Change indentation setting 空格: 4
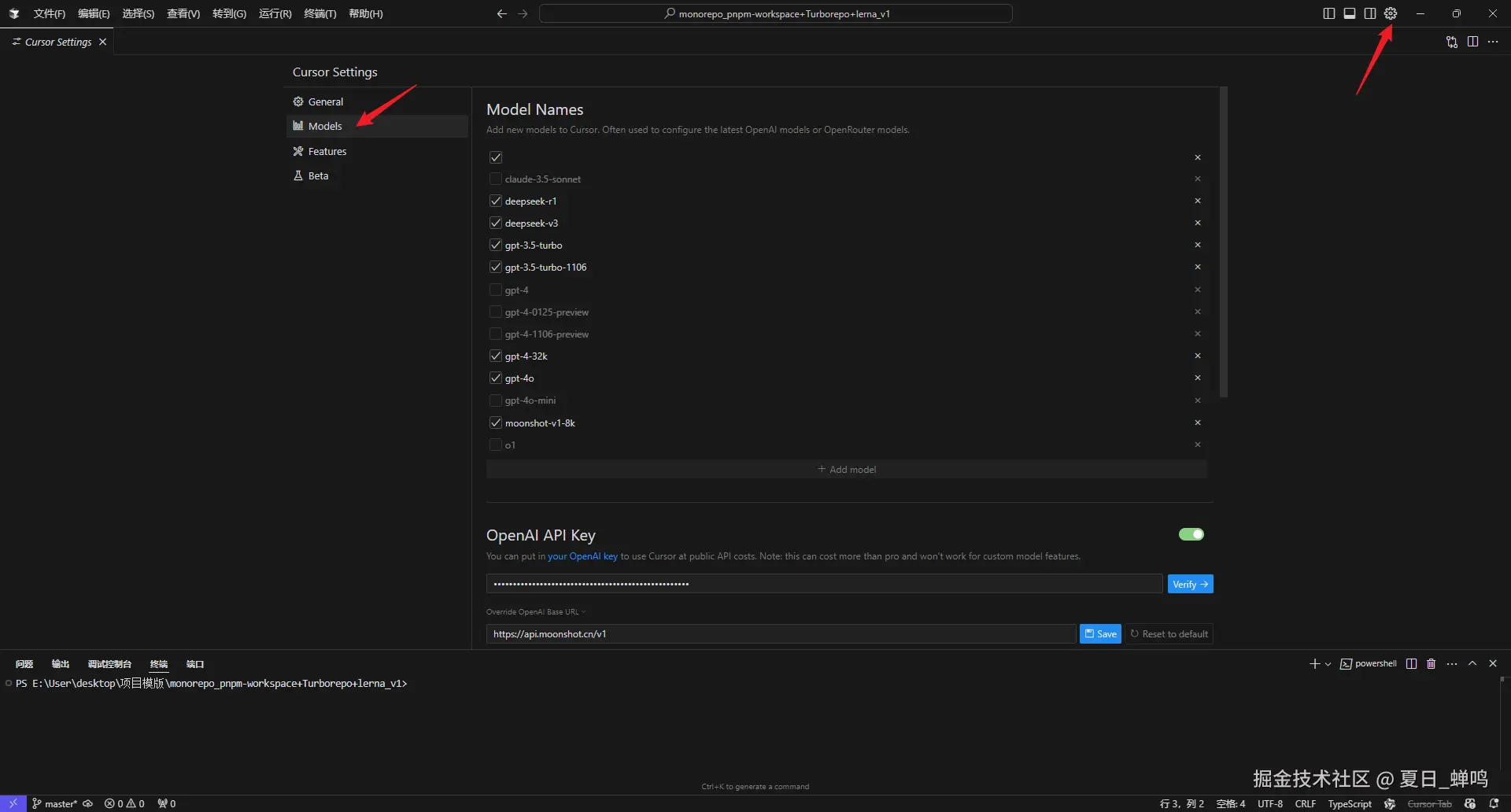 1231,804
